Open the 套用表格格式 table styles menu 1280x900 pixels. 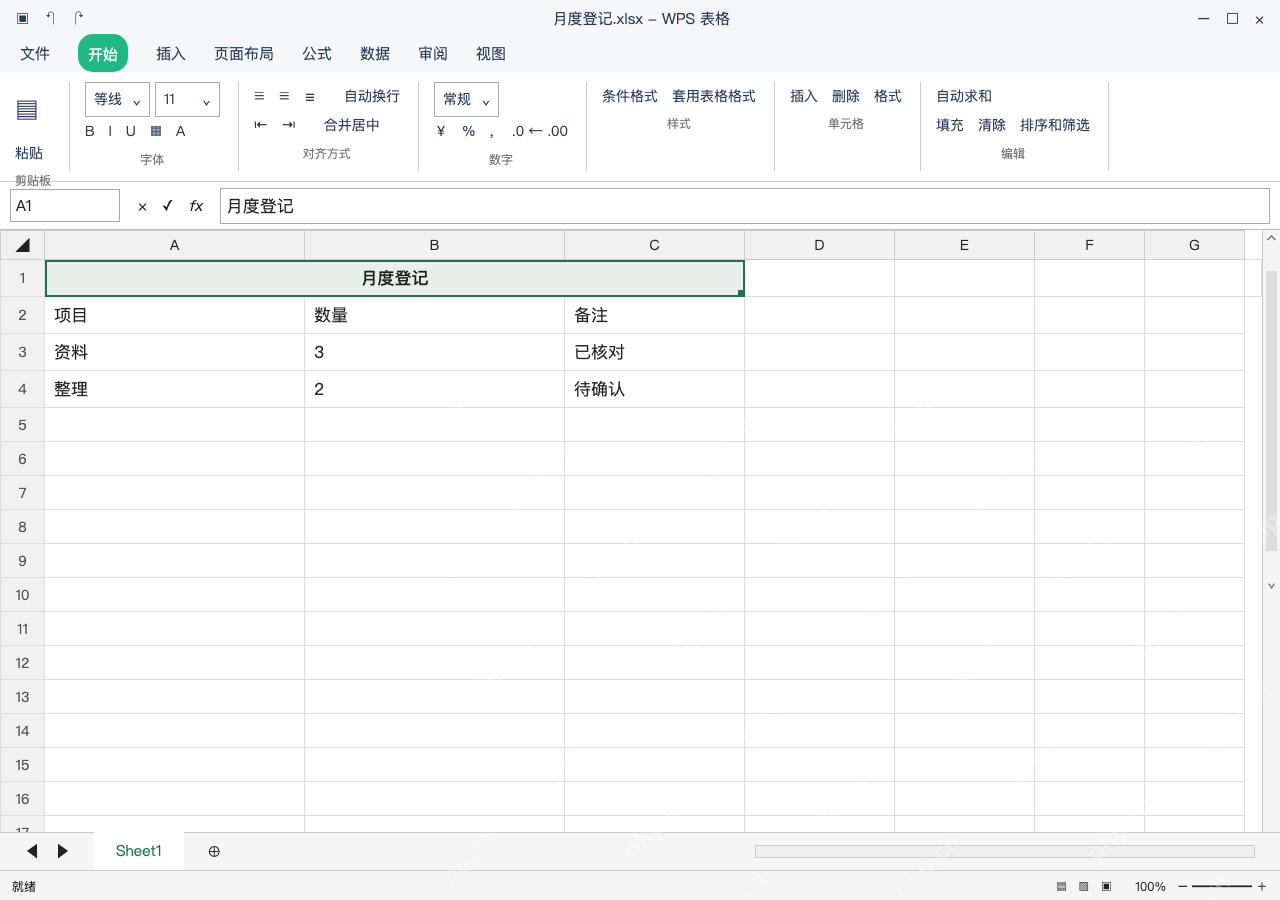pyautogui.click(x=714, y=96)
